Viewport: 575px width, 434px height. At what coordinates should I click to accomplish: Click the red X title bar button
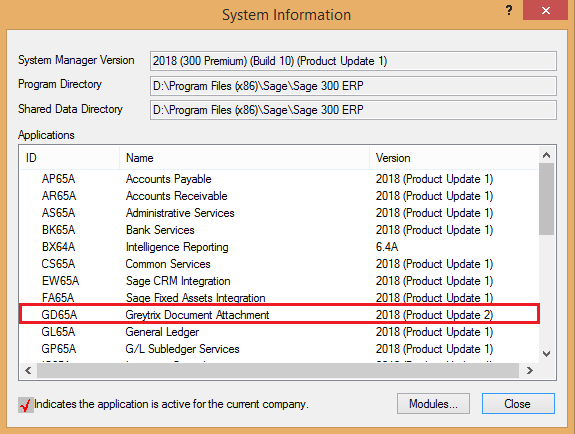click(545, 10)
